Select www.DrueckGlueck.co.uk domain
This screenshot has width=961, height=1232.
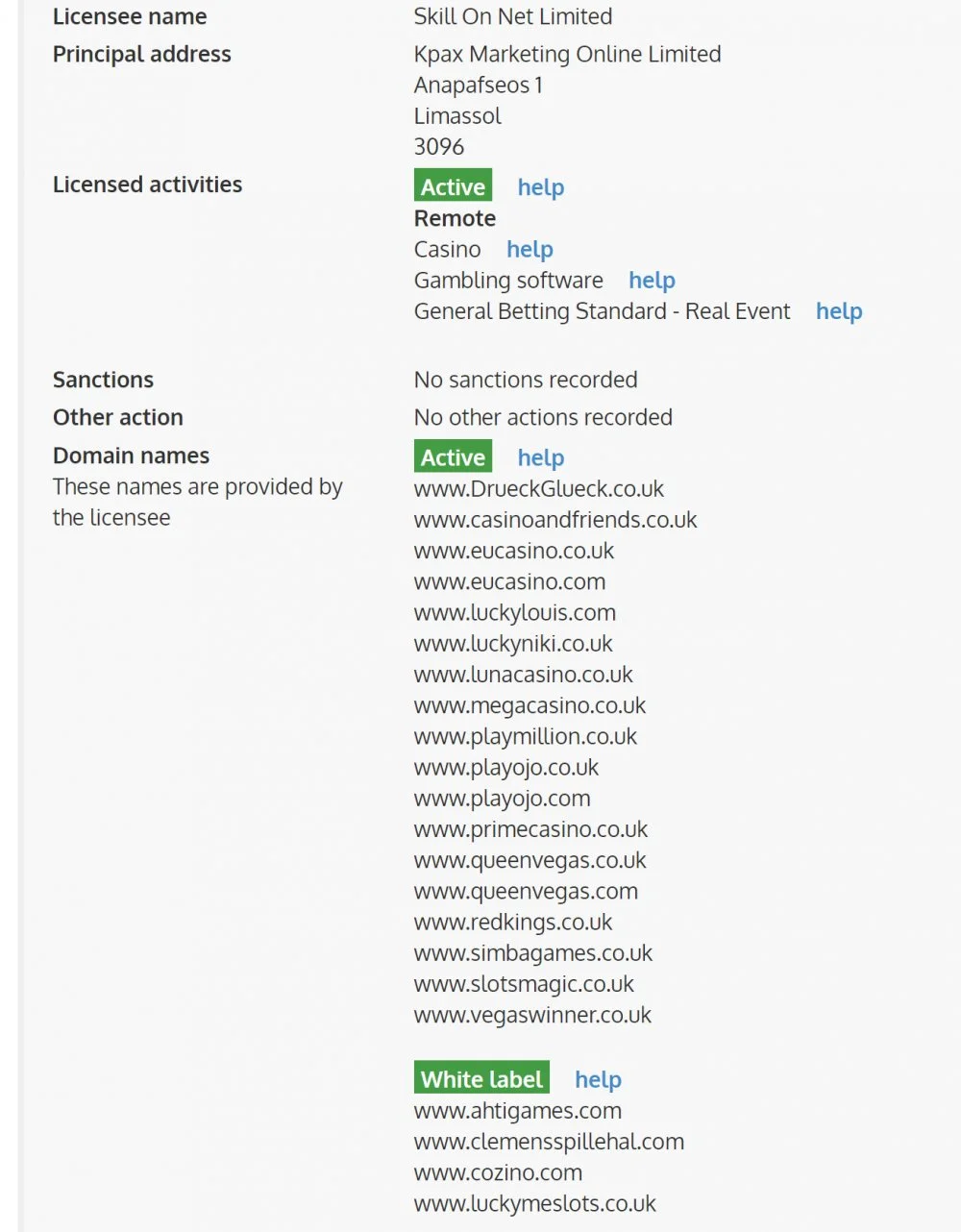(539, 488)
